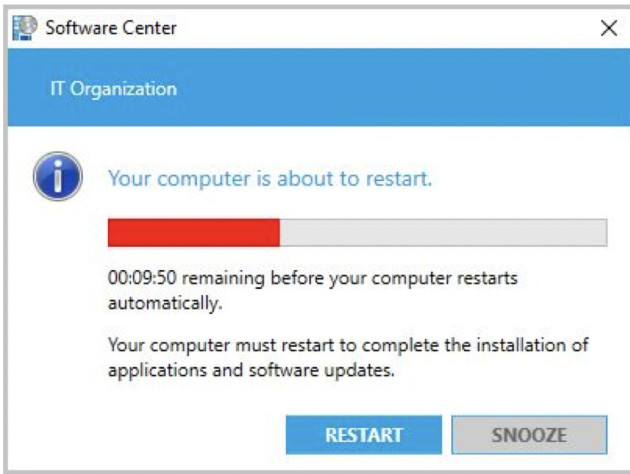This screenshot has width=630, height=474.
Task: Click the Software Center window title text
Action: (x=111, y=27)
